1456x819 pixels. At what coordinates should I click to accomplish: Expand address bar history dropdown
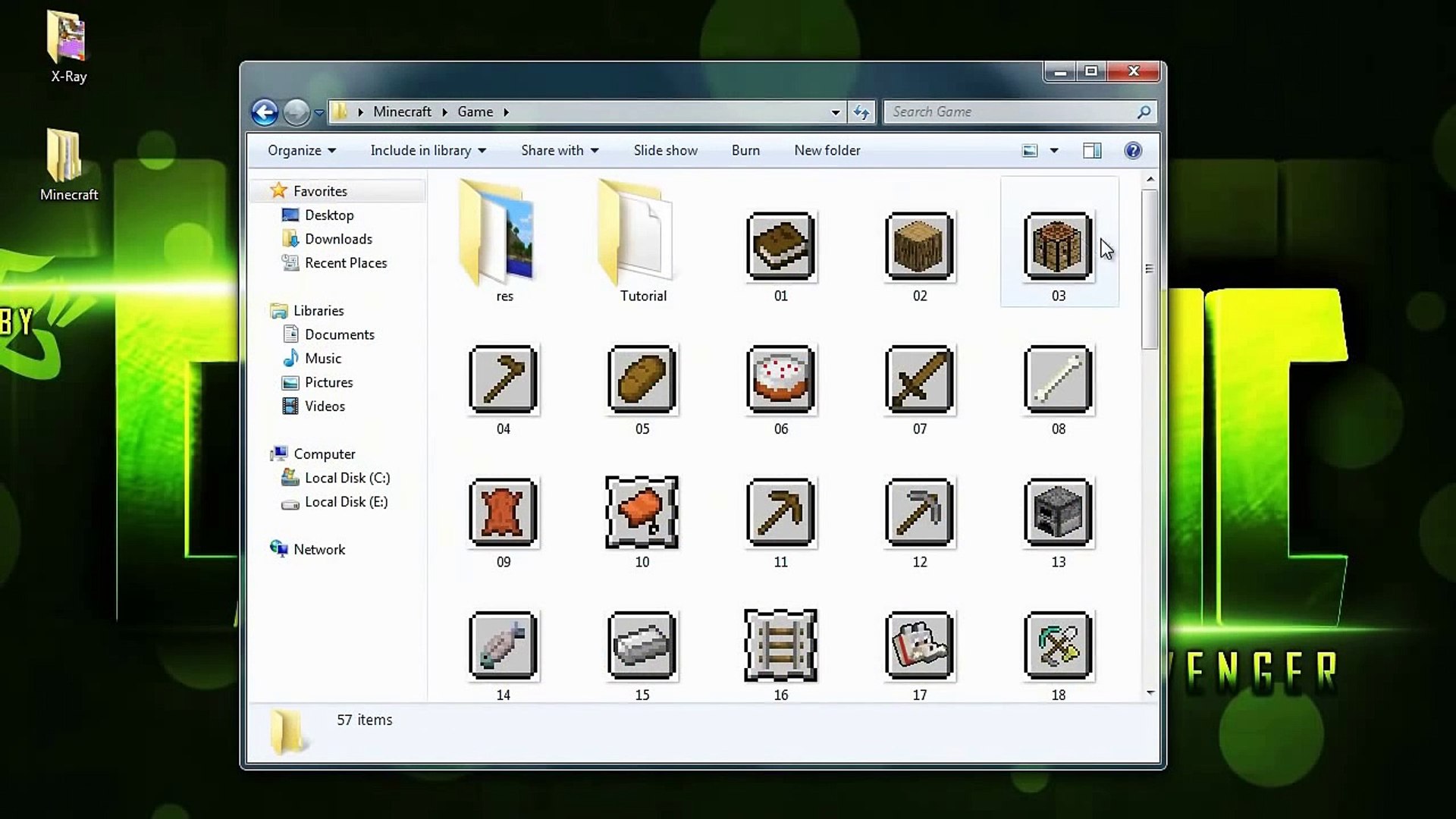(836, 112)
